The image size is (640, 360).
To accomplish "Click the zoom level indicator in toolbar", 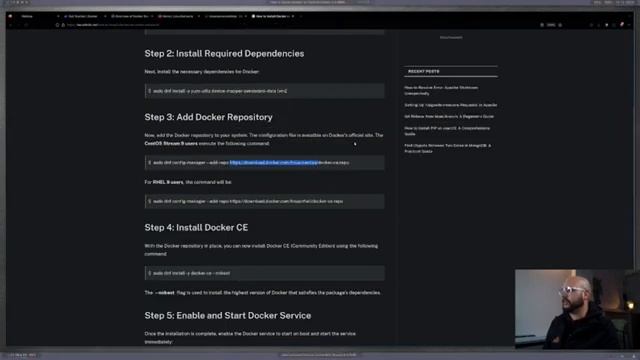I will coord(551,25).
